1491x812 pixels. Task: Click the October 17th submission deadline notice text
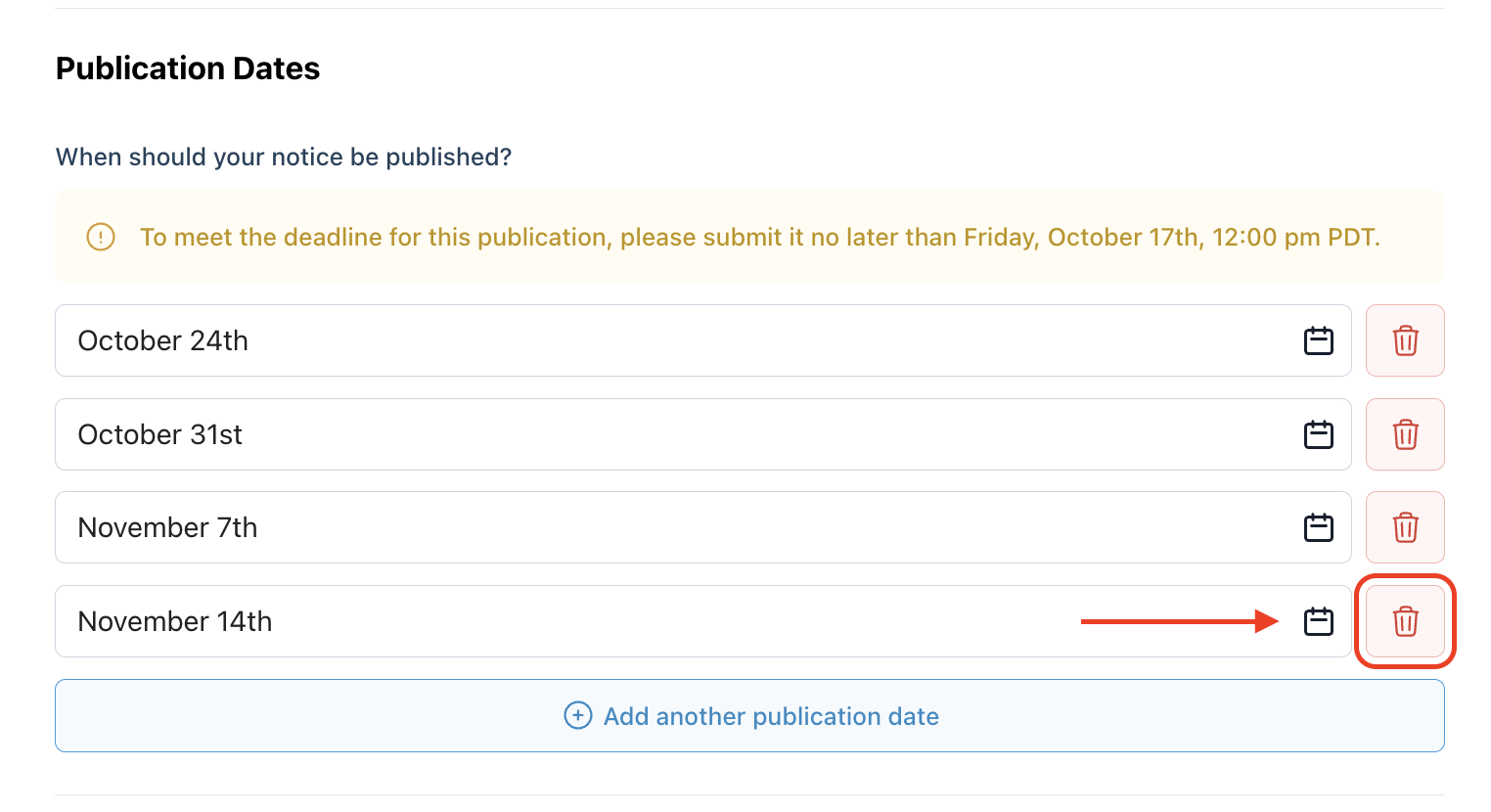[x=759, y=238]
